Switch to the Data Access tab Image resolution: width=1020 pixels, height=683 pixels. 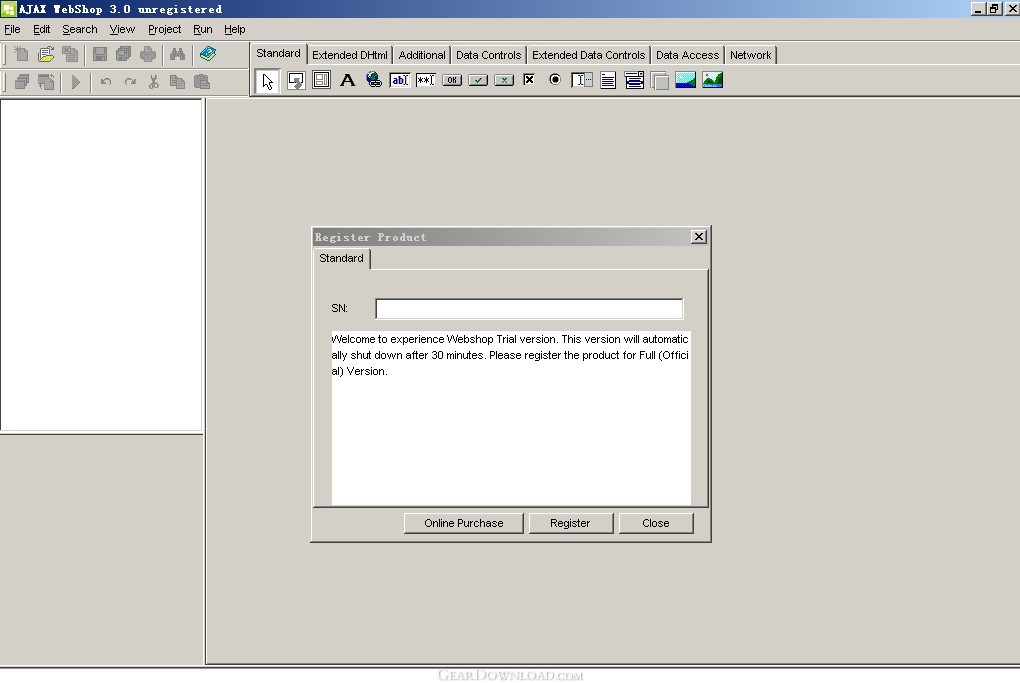point(688,55)
